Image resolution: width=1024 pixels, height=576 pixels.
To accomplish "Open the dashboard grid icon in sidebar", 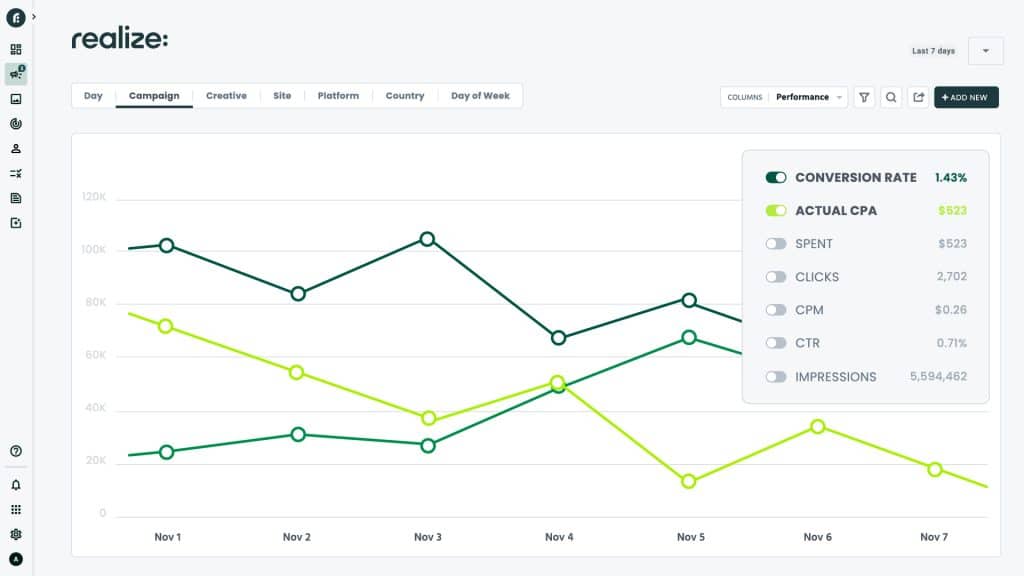I will coord(16,49).
